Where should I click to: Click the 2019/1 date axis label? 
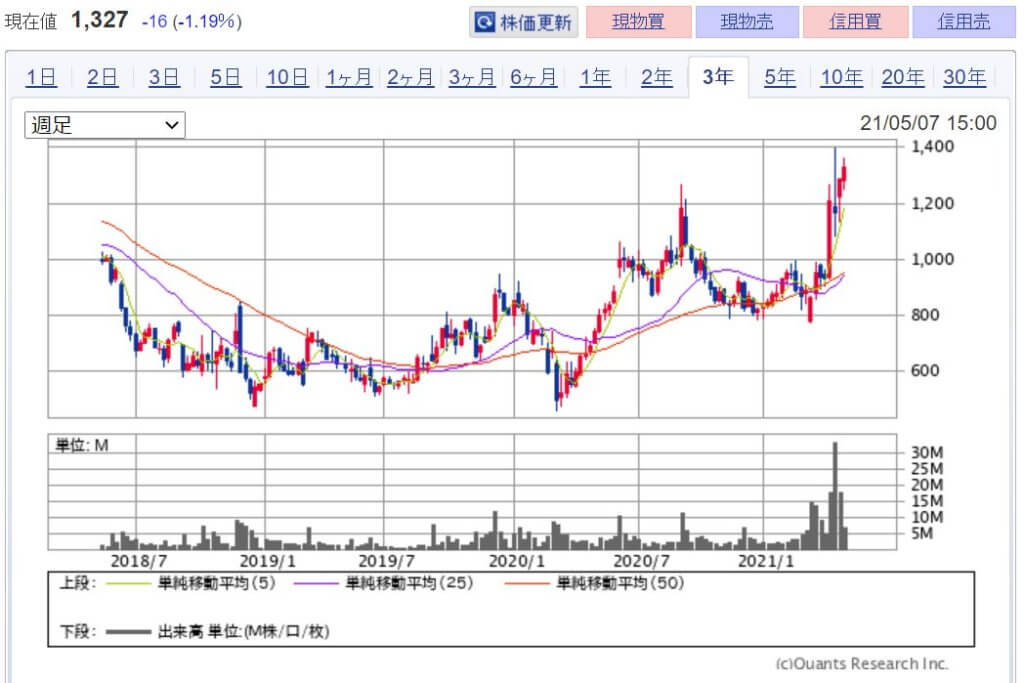(268, 561)
